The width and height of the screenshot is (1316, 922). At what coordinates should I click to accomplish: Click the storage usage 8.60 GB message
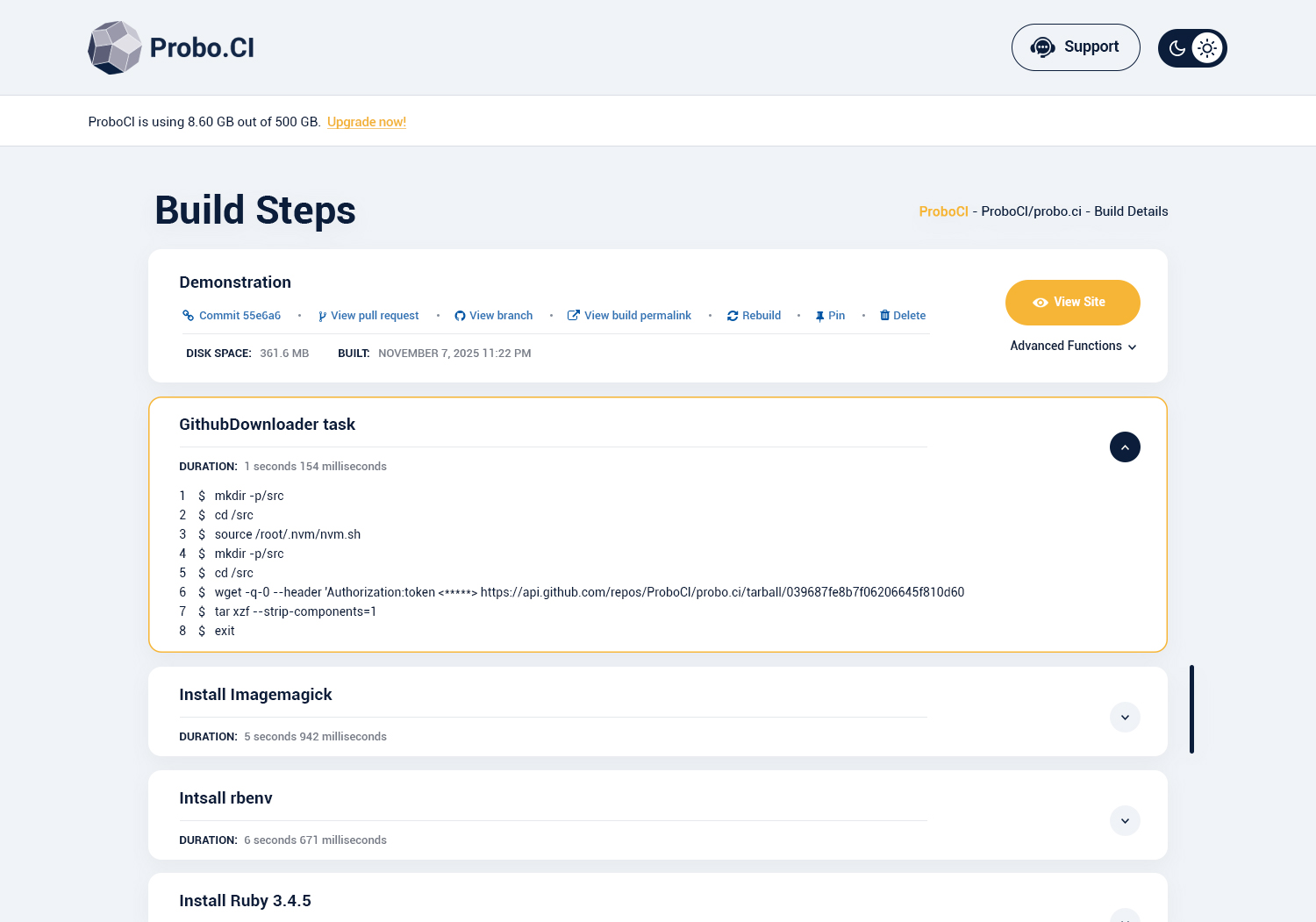tap(204, 122)
